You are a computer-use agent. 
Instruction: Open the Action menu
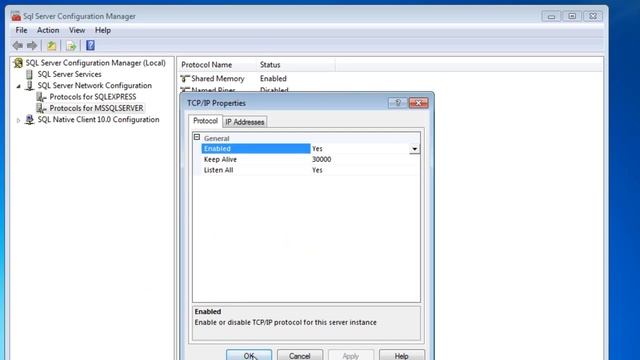pos(48,30)
